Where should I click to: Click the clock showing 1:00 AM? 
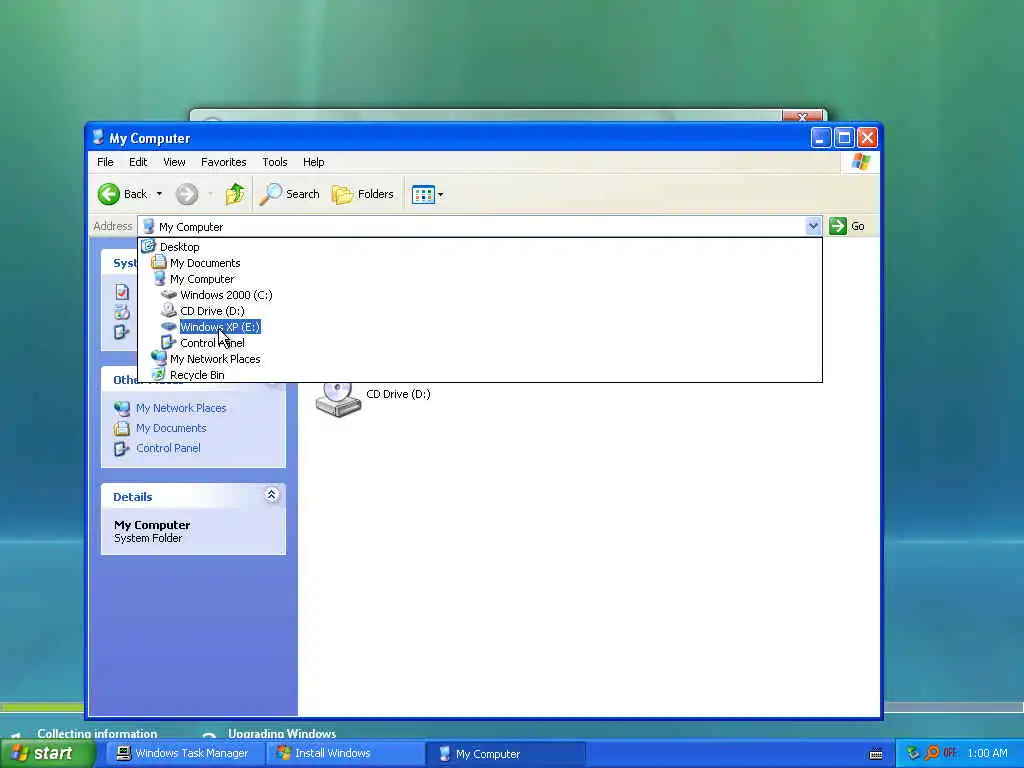click(987, 754)
